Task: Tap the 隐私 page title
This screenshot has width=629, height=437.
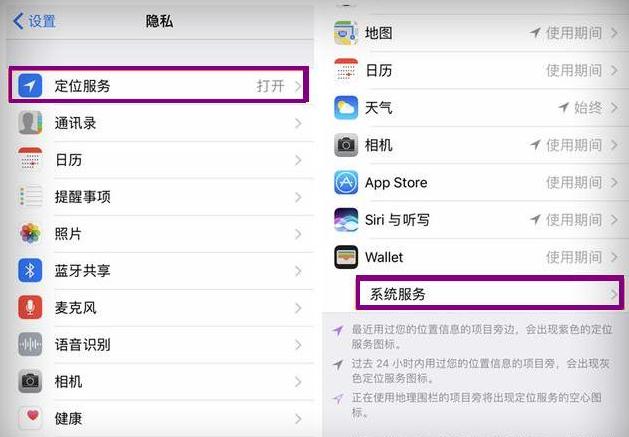Action: 159,21
